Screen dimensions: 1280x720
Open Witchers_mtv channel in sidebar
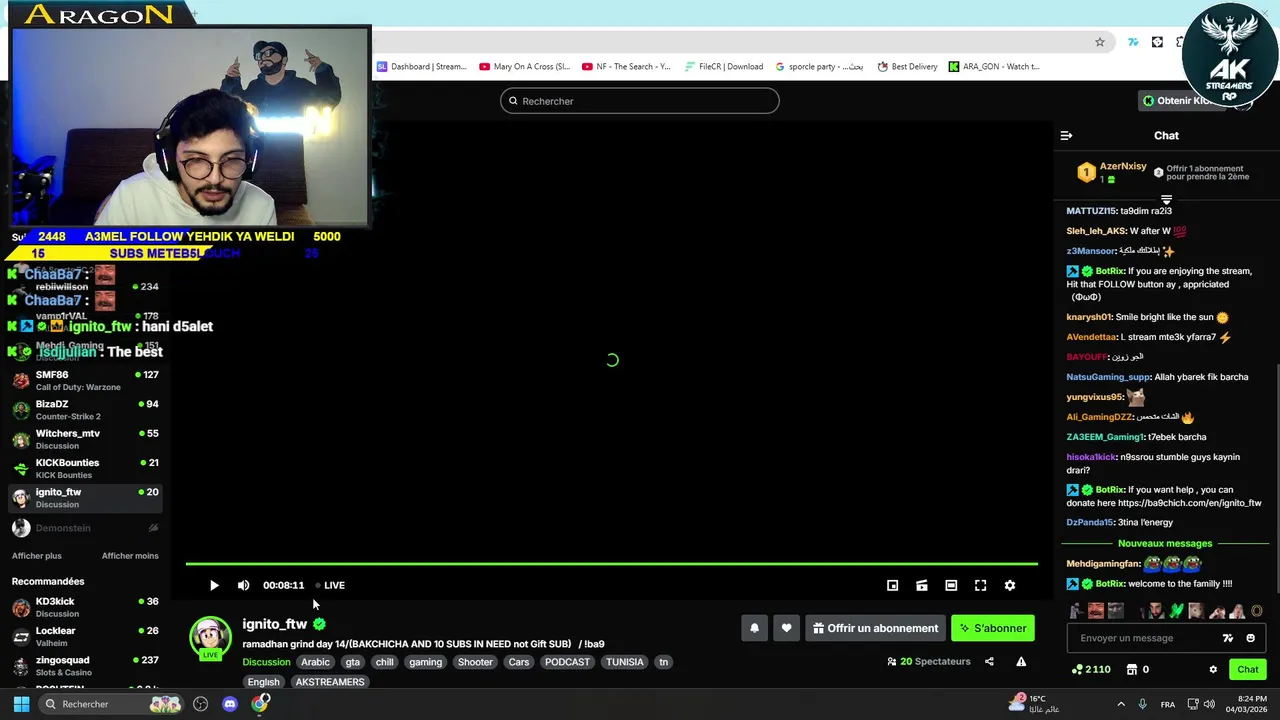(85, 439)
